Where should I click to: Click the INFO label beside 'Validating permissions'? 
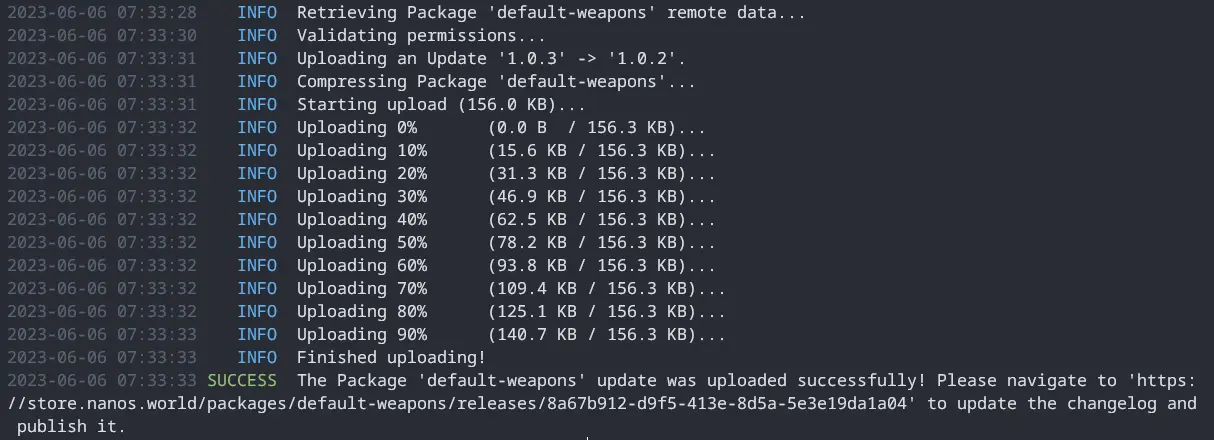click(257, 36)
